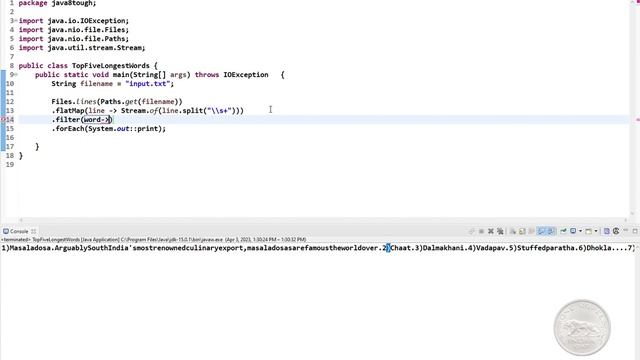
Task: Toggle Show Console When Standard Error Changes
Action: click(x=551, y=231)
